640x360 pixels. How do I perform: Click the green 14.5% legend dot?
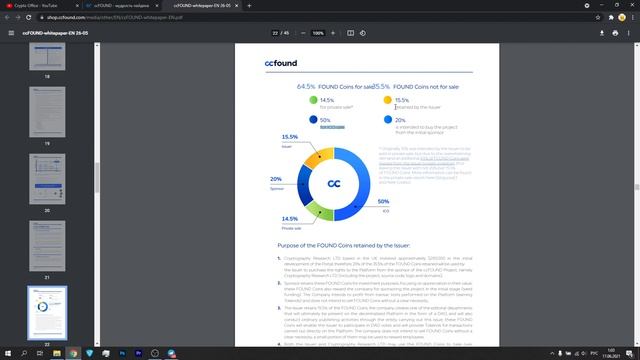pyautogui.click(x=313, y=100)
